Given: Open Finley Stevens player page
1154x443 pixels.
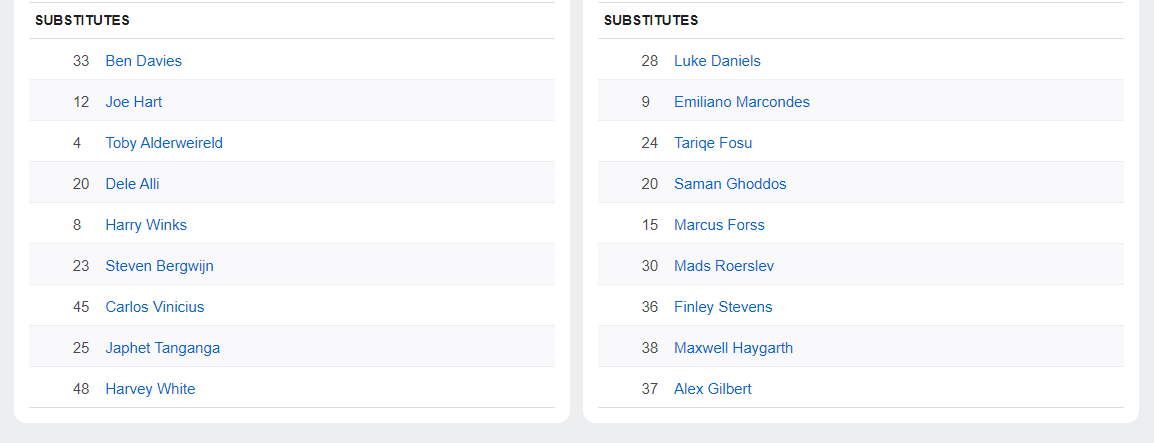Looking at the screenshot, I should coord(723,307).
